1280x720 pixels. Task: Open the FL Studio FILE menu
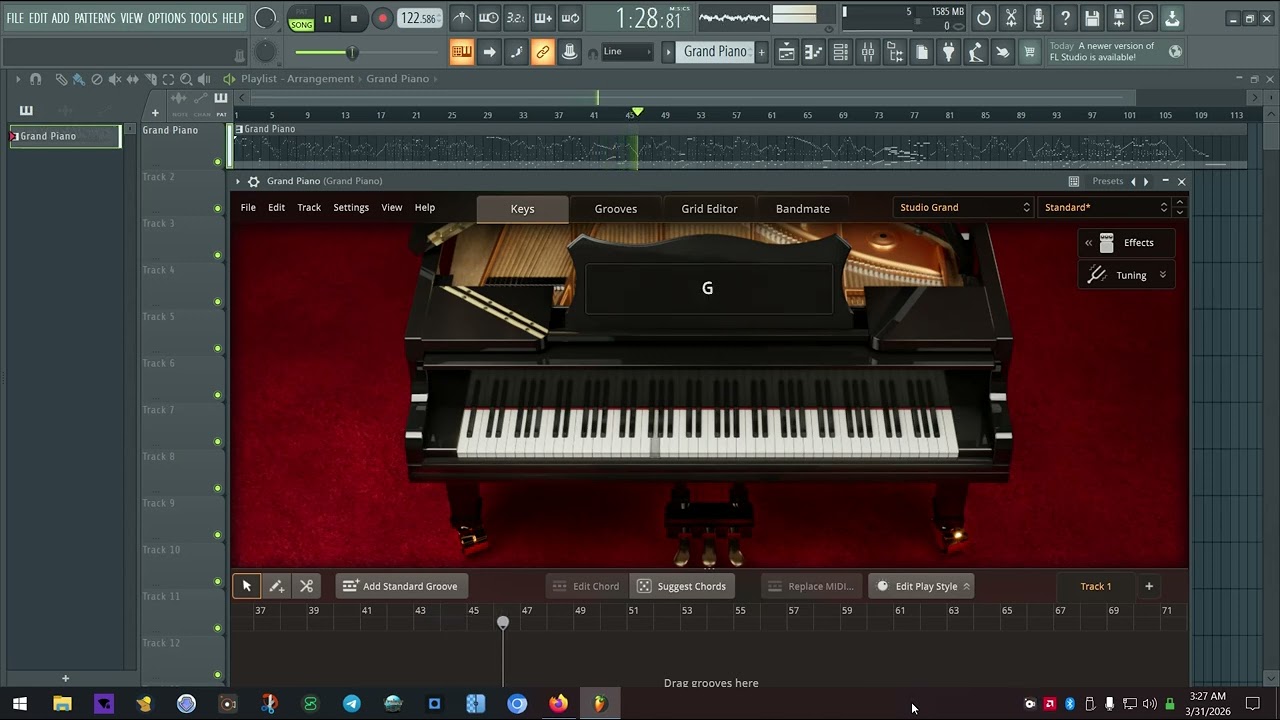[x=15, y=18]
